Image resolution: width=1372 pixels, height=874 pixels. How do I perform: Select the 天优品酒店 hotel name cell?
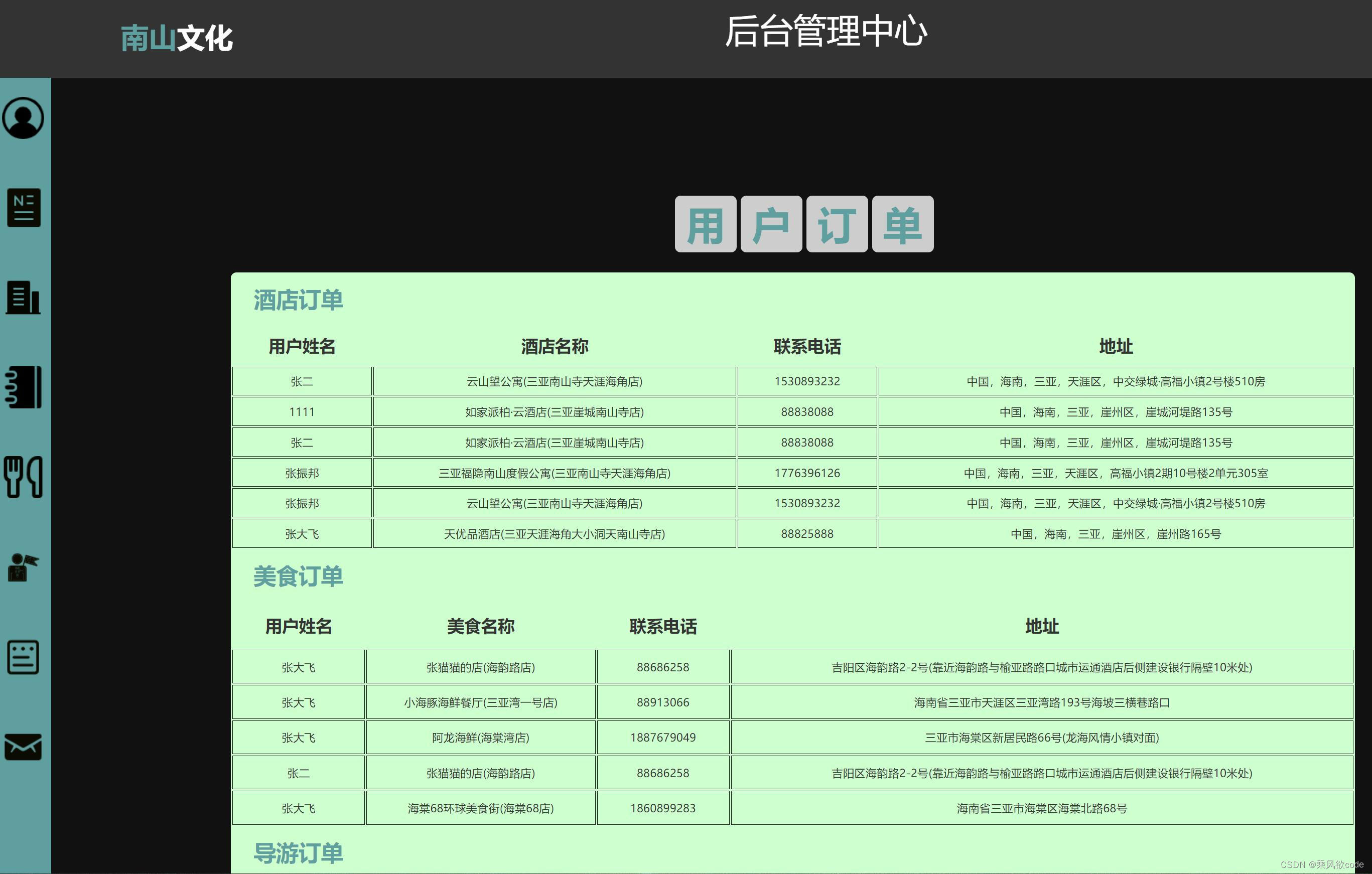[x=555, y=534]
